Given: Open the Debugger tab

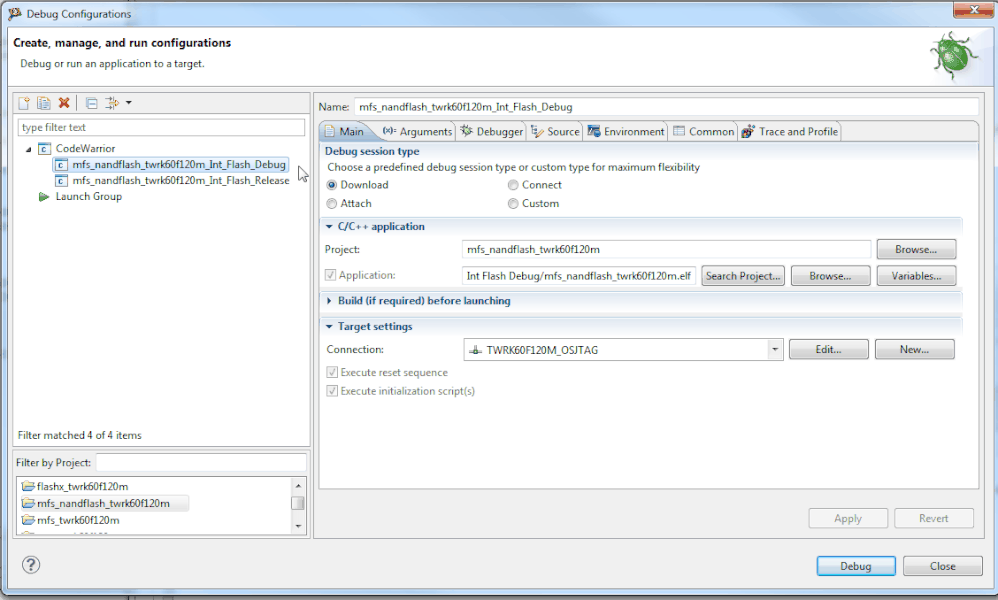Looking at the screenshot, I should (491, 132).
